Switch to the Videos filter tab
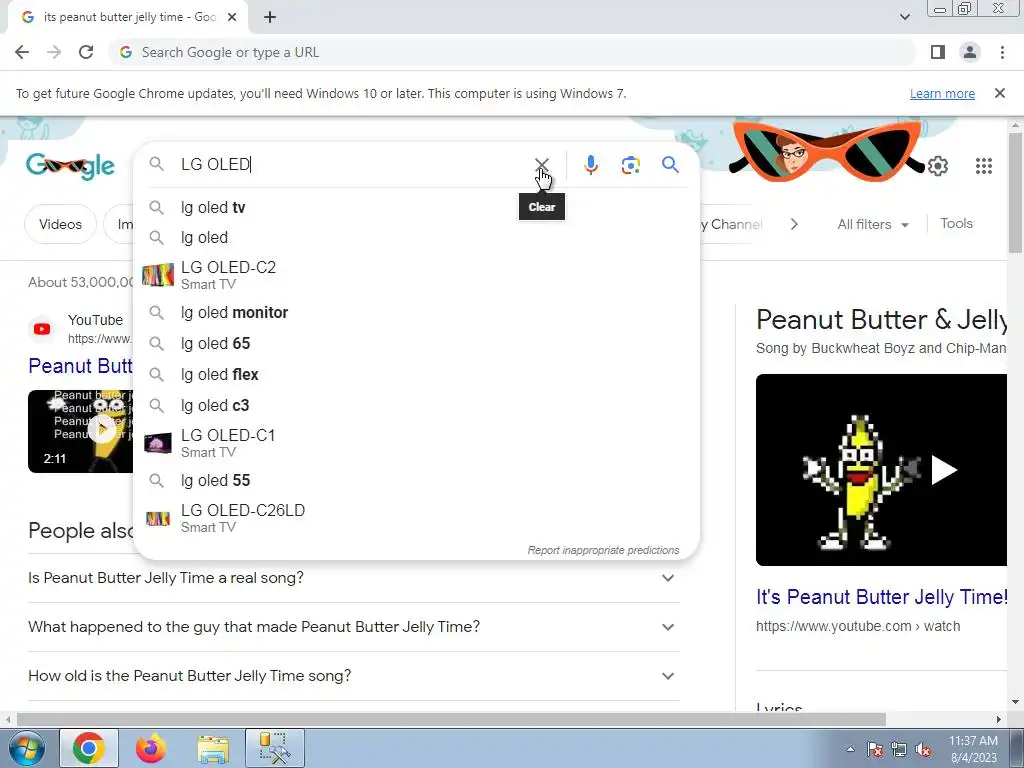This screenshot has width=1024, height=768. click(x=60, y=224)
